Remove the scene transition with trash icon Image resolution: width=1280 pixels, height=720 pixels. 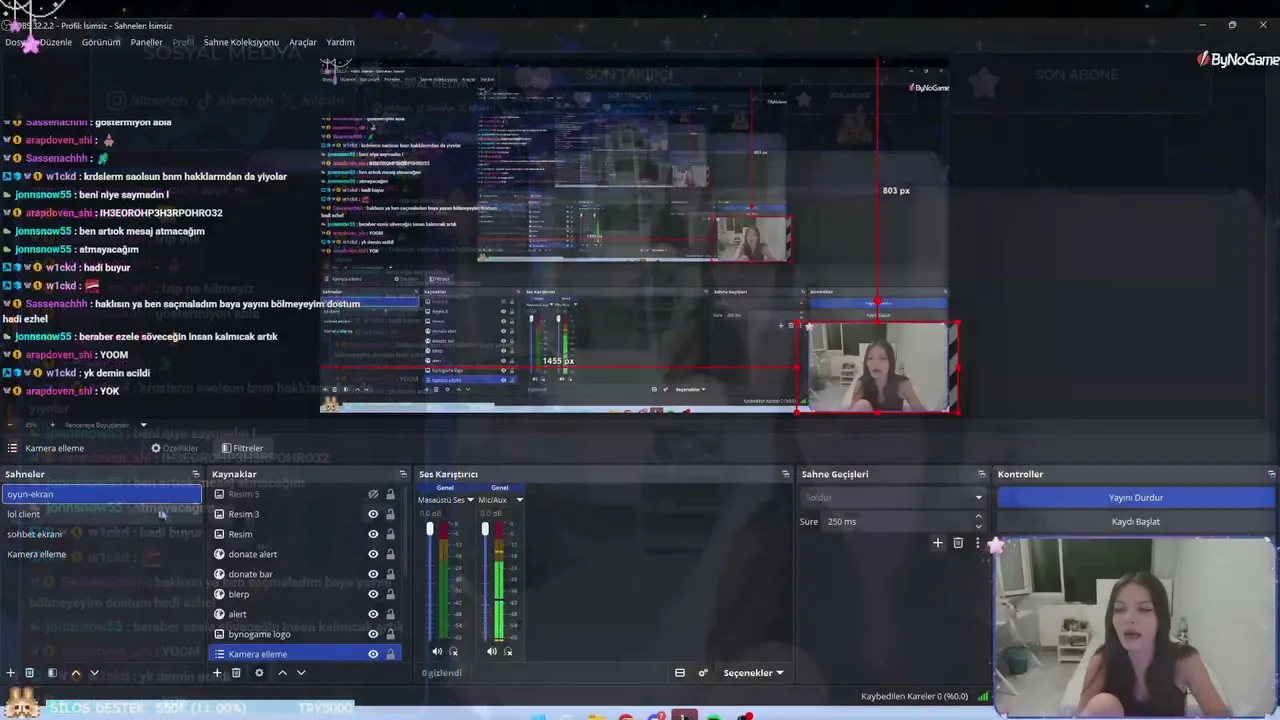(x=958, y=543)
